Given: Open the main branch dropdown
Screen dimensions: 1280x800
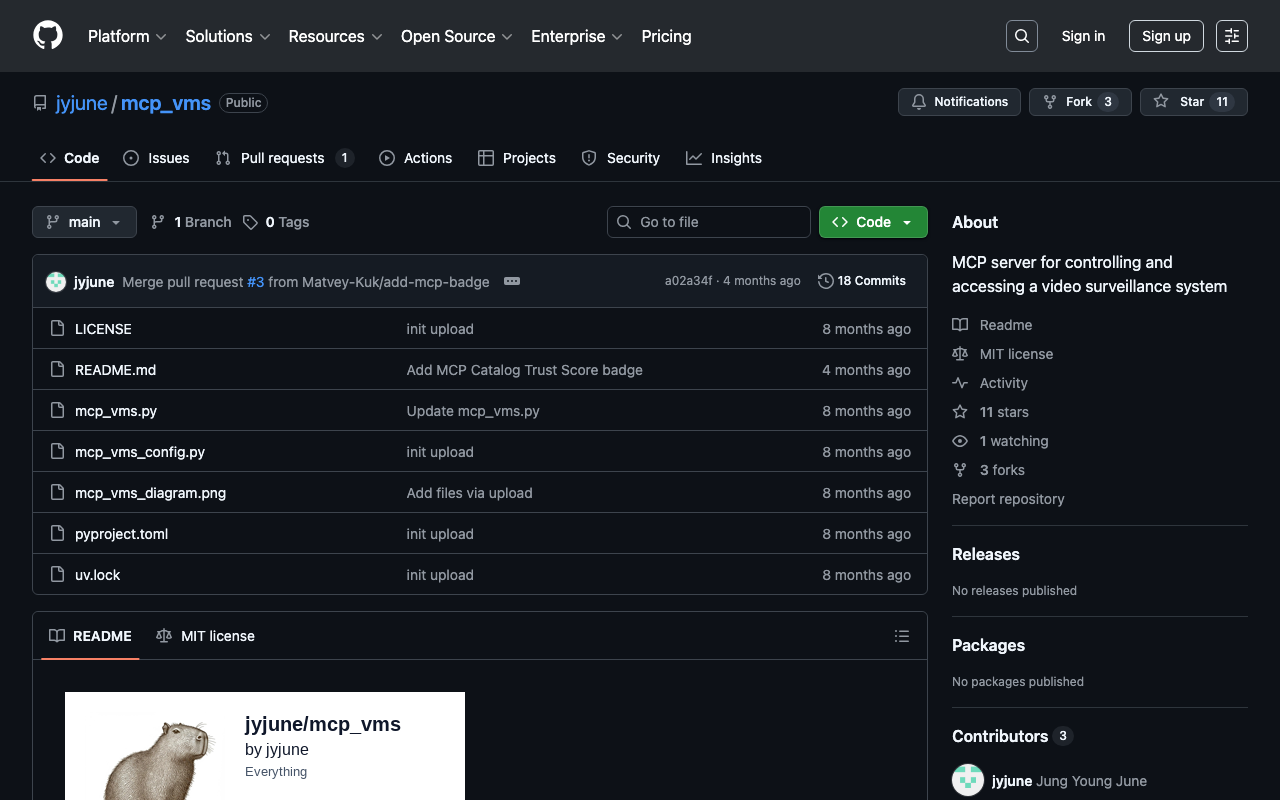Looking at the screenshot, I should point(84,222).
